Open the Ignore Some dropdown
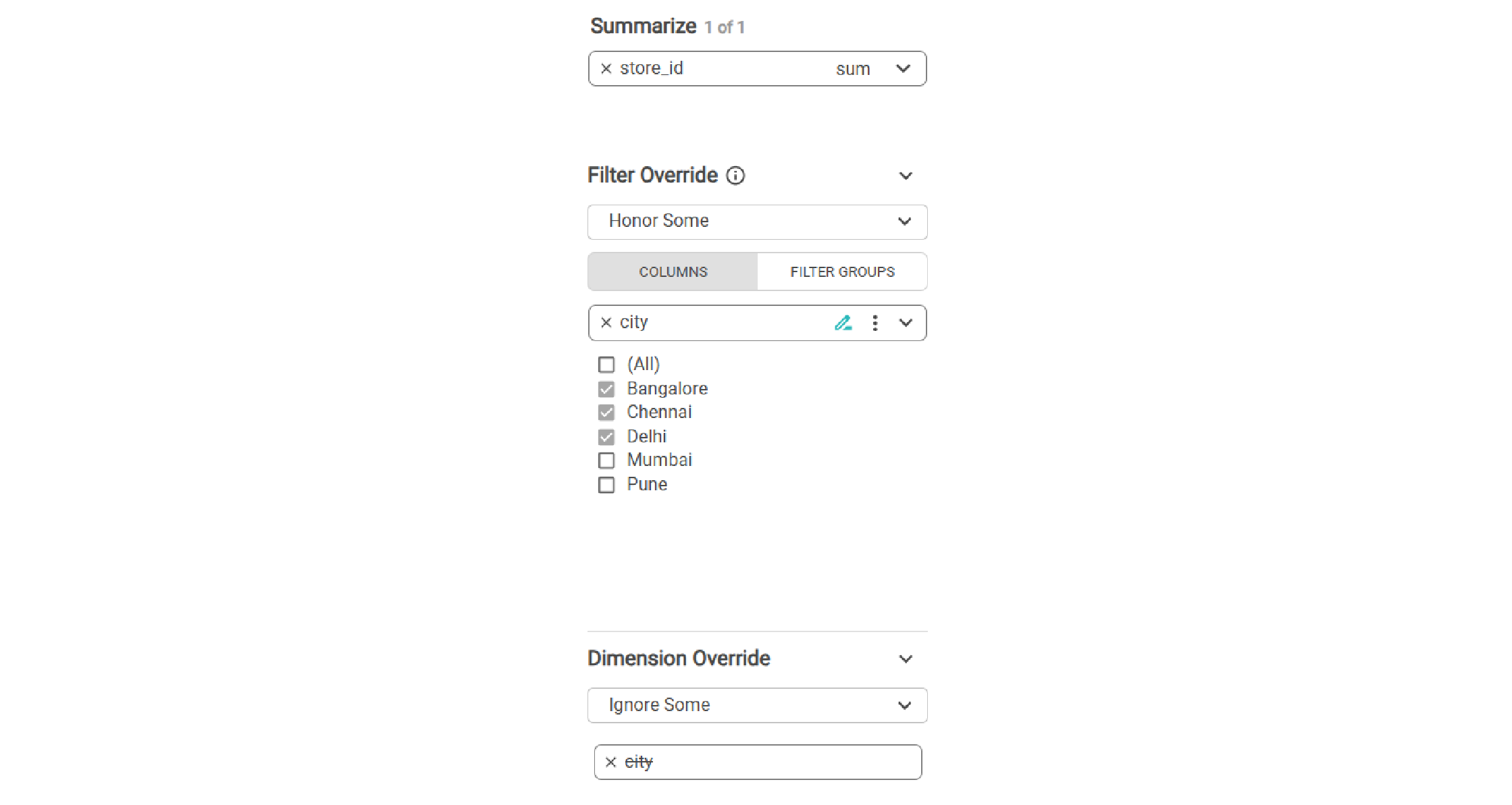Viewport: 1512px width, 805px height. click(757, 705)
